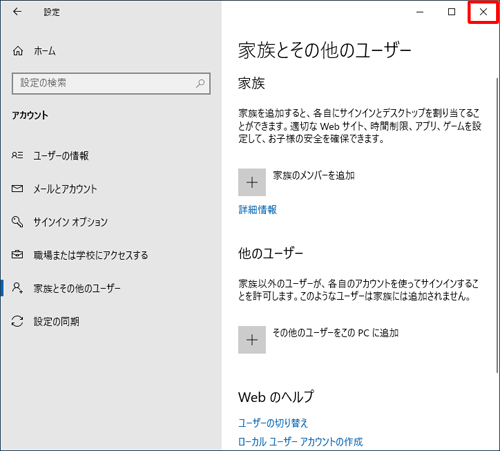Screen dimensions: 500x451
Task: Click the アカウント section heading
Action: pos(30,115)
